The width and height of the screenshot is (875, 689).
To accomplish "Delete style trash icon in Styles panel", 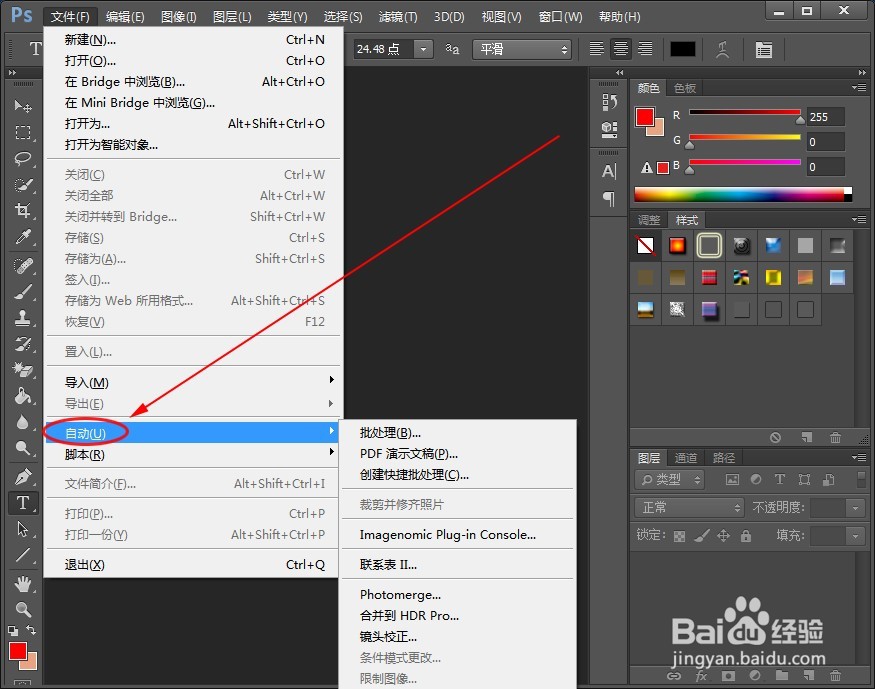I will 835,438.
